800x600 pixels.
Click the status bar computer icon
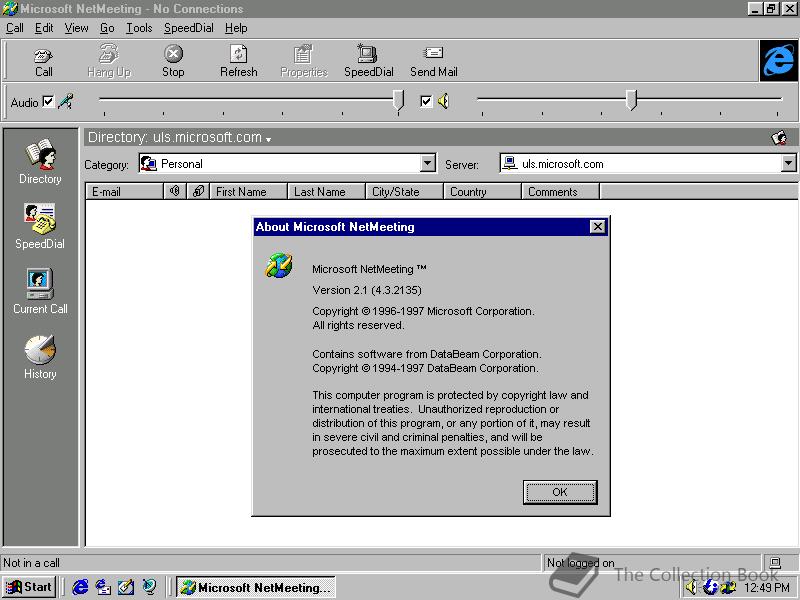tap(775, 563)
